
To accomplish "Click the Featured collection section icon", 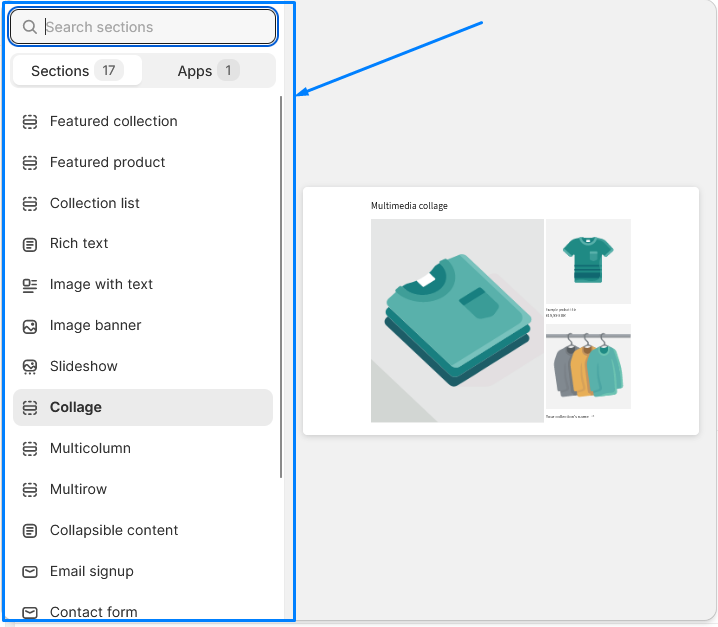I will click(30, 122).
